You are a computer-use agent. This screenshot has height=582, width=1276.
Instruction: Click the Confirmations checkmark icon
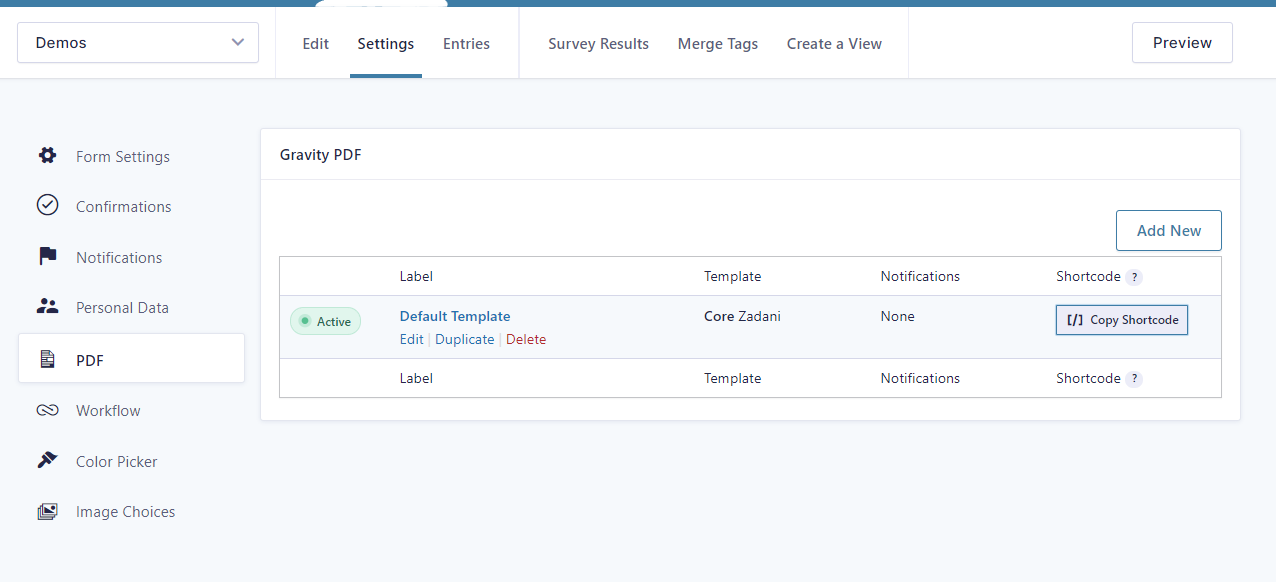pos(47,206)
